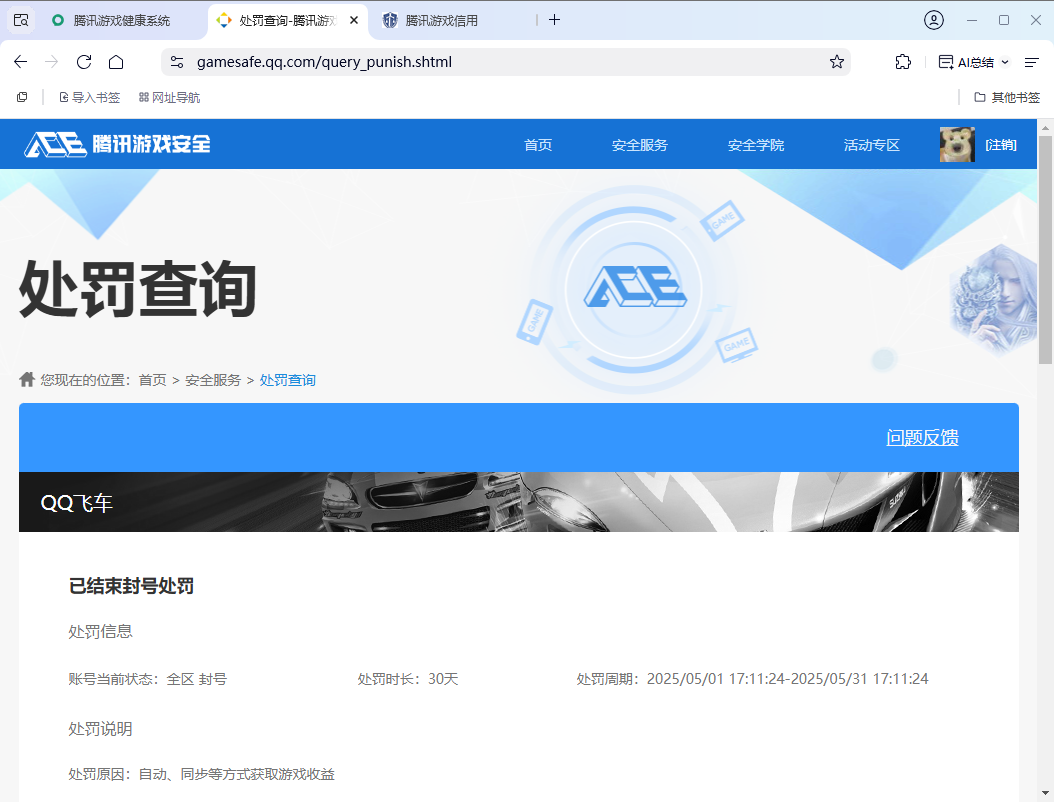Click the ACE 腾讯游戏安全 logo

117,144
